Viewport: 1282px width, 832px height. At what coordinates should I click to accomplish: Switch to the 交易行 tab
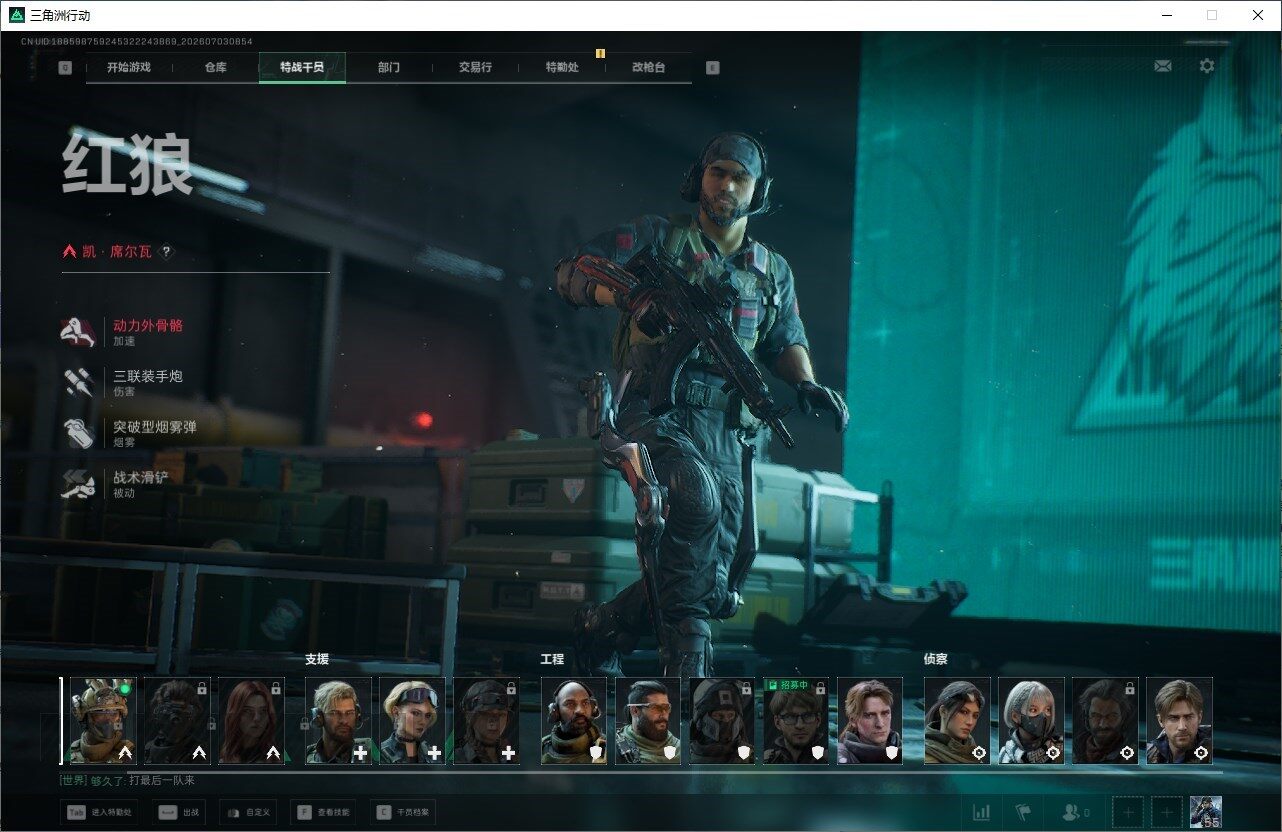tap(475, 67)
